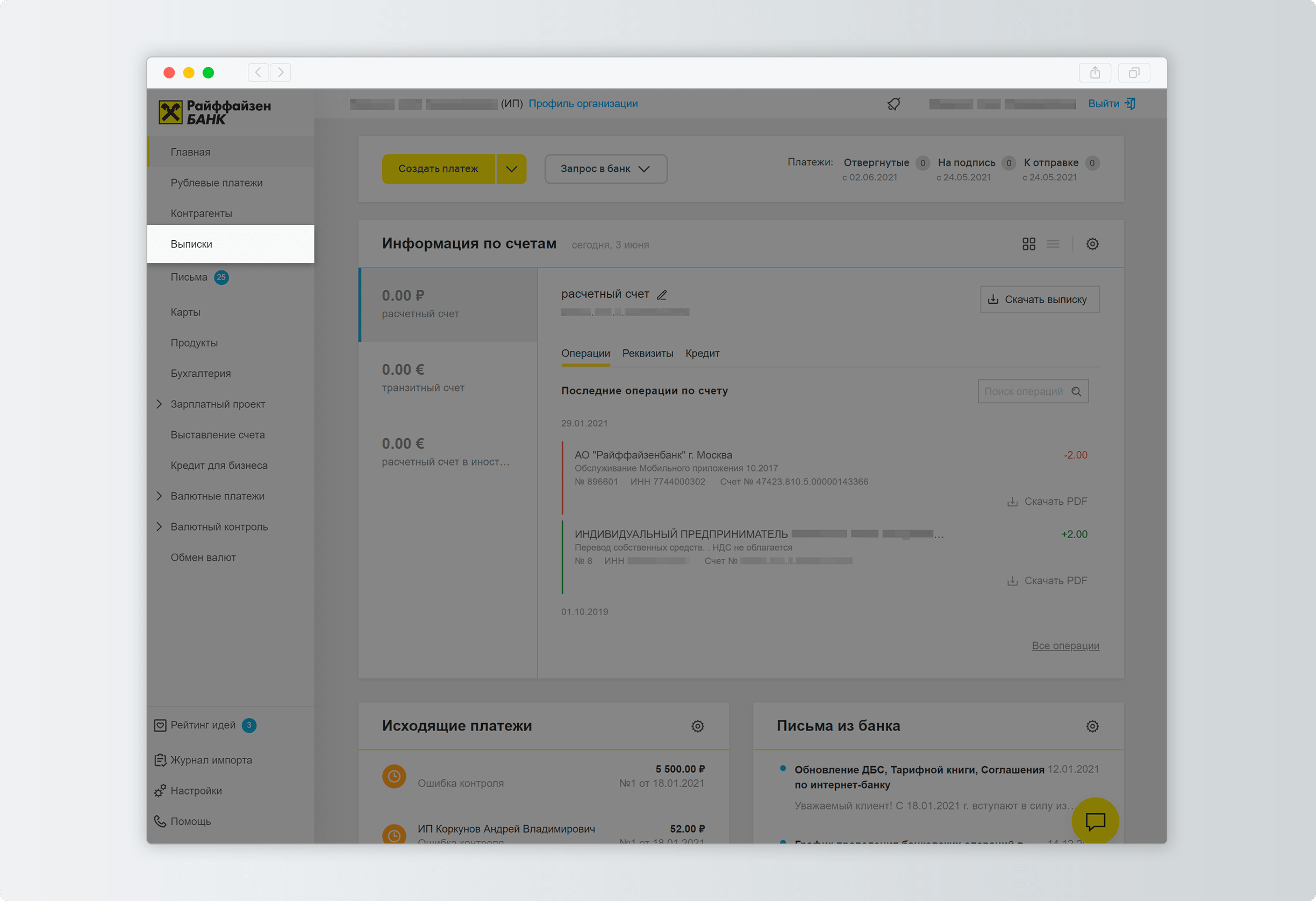Open the Обмен валют menu item
The width and height of the screenshot is (1316, 901).
click(231, 557)
